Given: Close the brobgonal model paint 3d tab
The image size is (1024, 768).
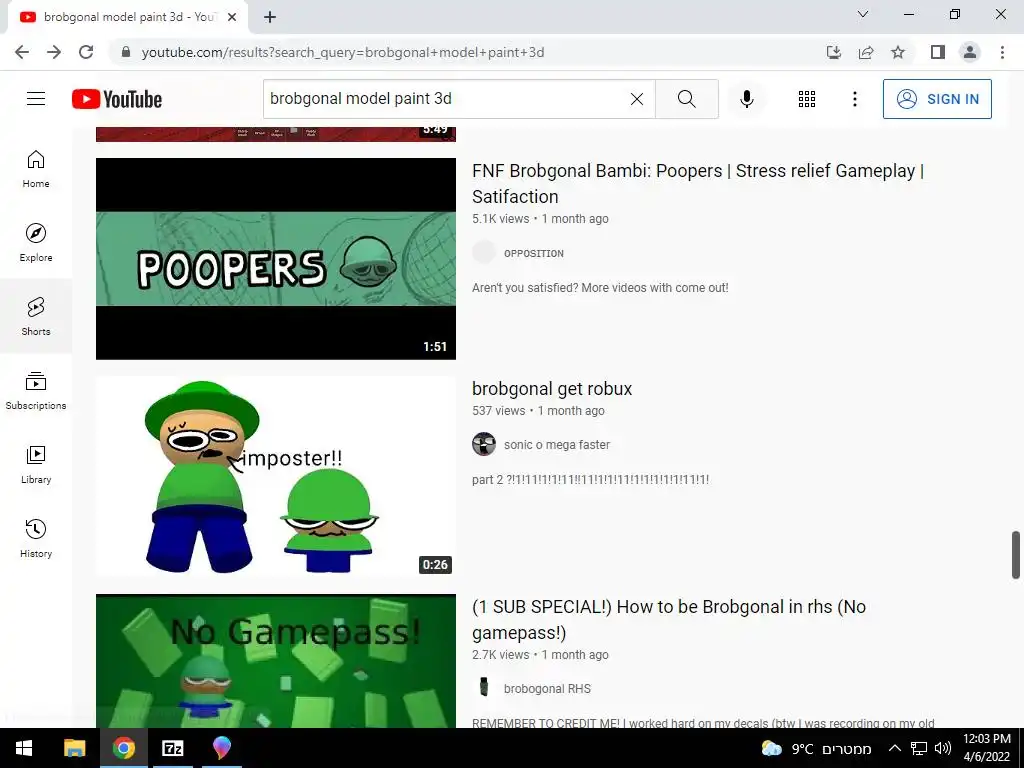Looking at the screenshot, I should (232, 17).
